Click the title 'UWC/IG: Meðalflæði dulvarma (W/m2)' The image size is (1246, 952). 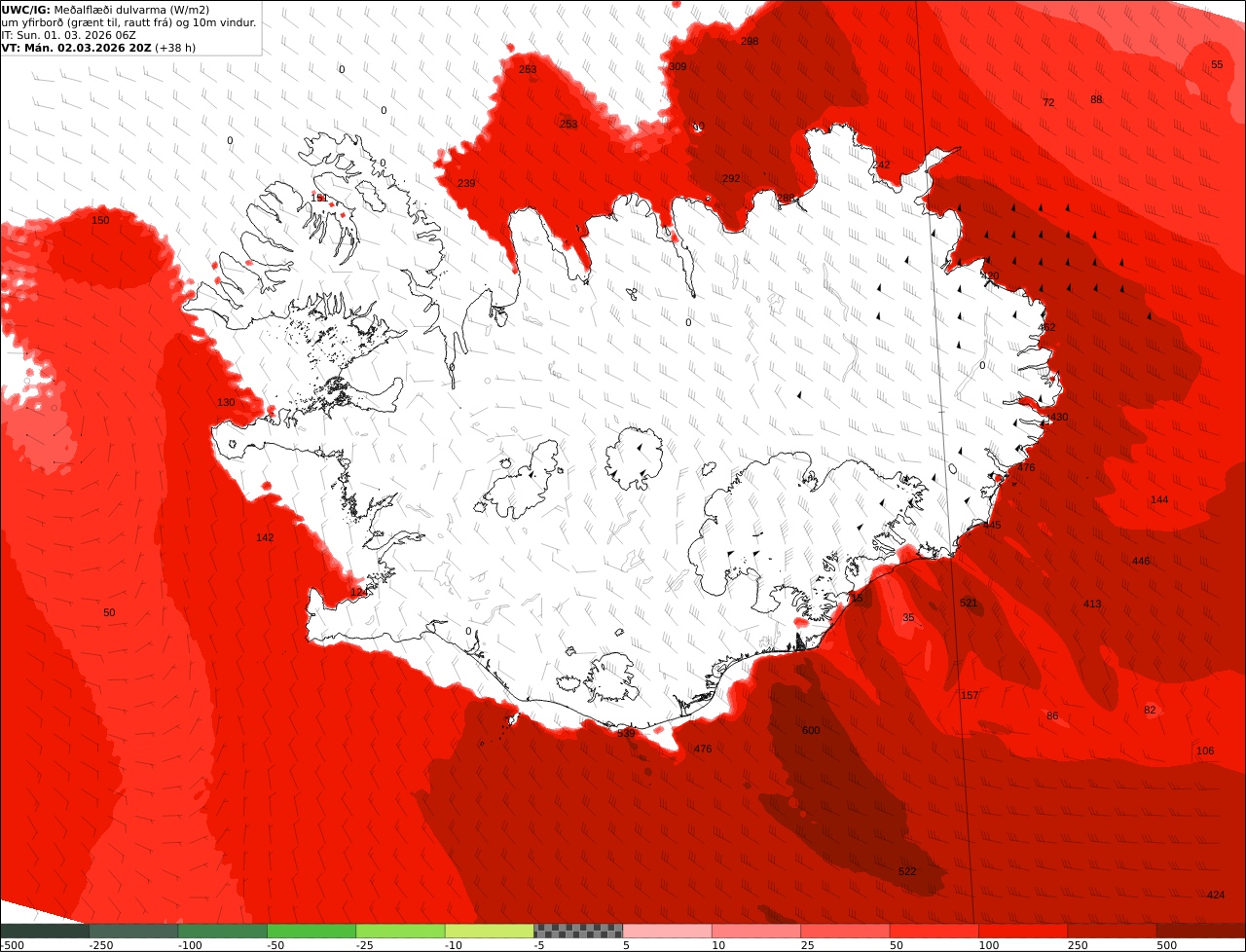(105, 10)
